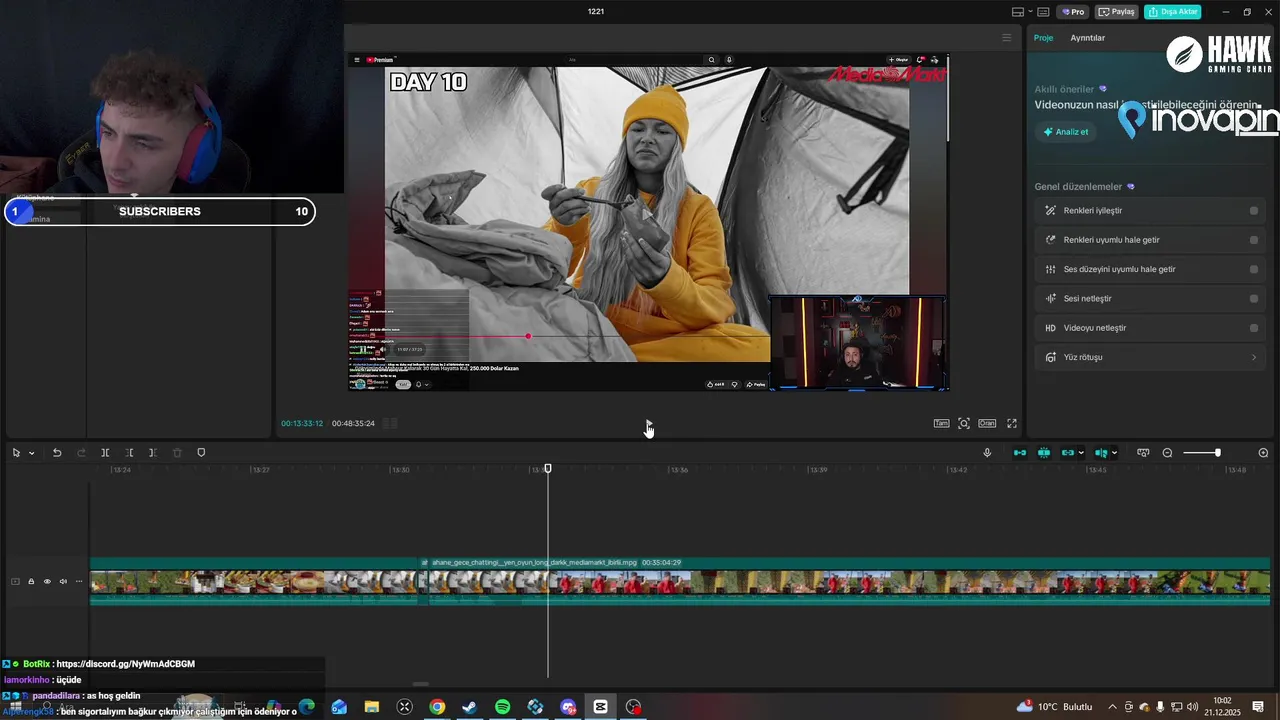This screenshot has height=720, width=1280.
Task: Open preview axis dropdown arrow
Action: 1114,453
